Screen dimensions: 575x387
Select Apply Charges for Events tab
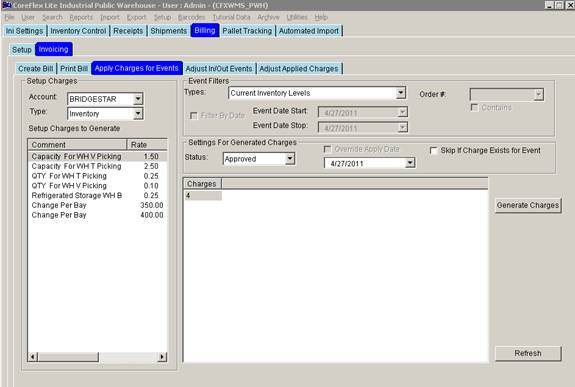(137, 68)
